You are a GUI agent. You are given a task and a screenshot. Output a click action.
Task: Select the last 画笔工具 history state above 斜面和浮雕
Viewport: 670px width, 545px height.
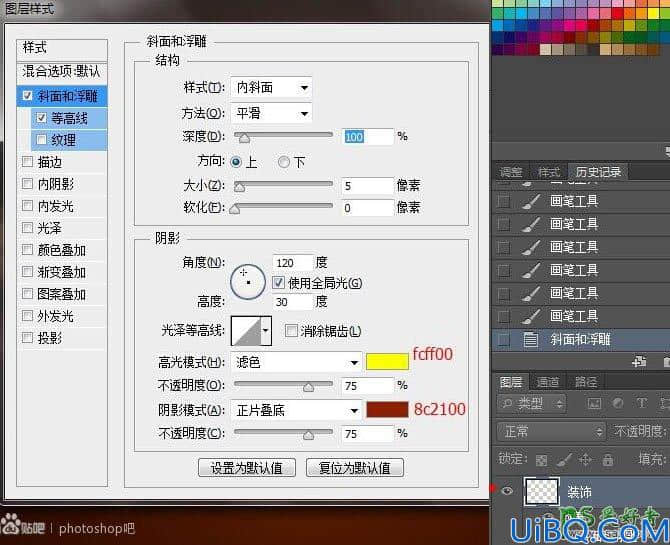581,316
